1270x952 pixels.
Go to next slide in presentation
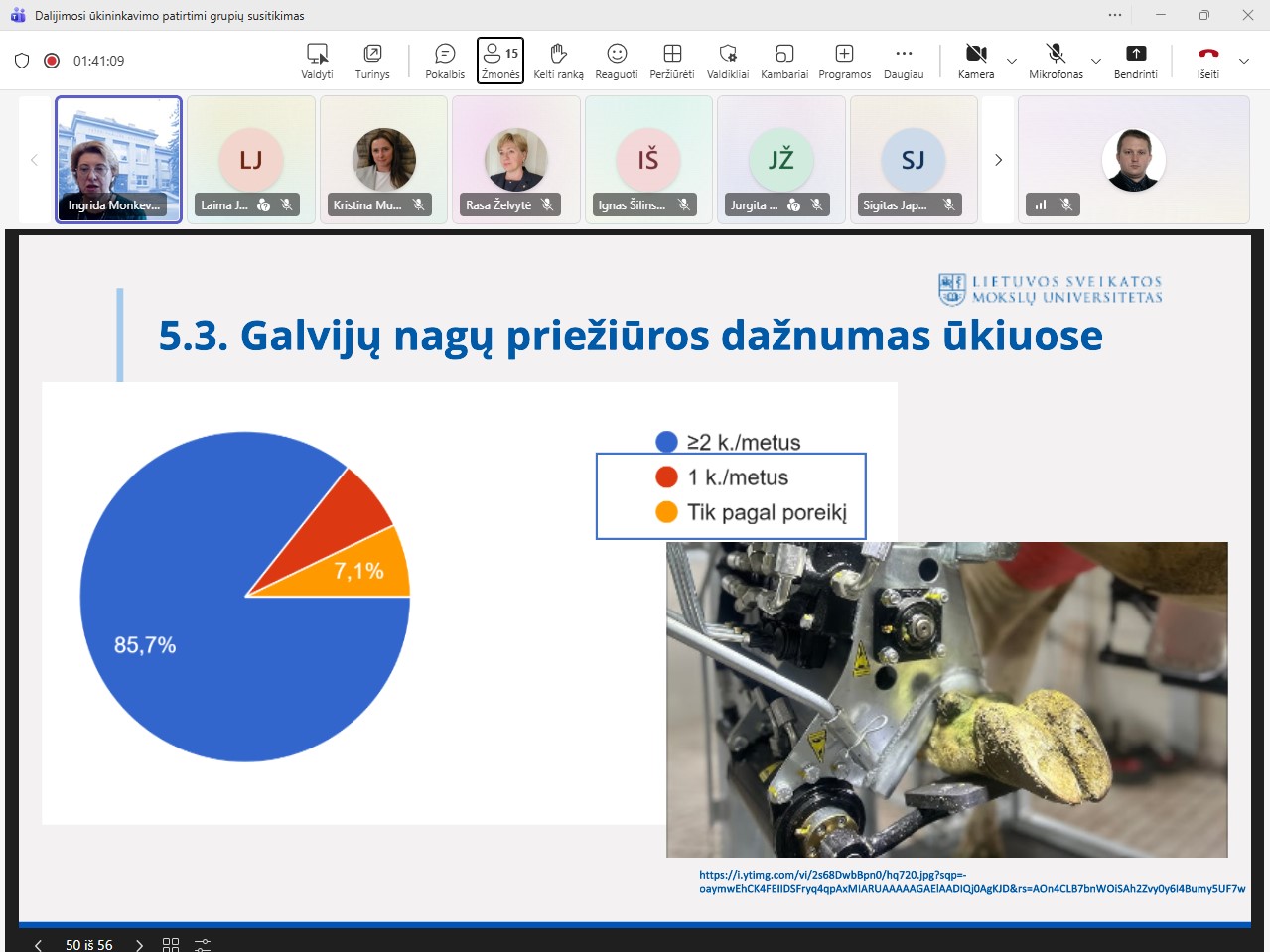pyautogui.click(x=140, y=944)
